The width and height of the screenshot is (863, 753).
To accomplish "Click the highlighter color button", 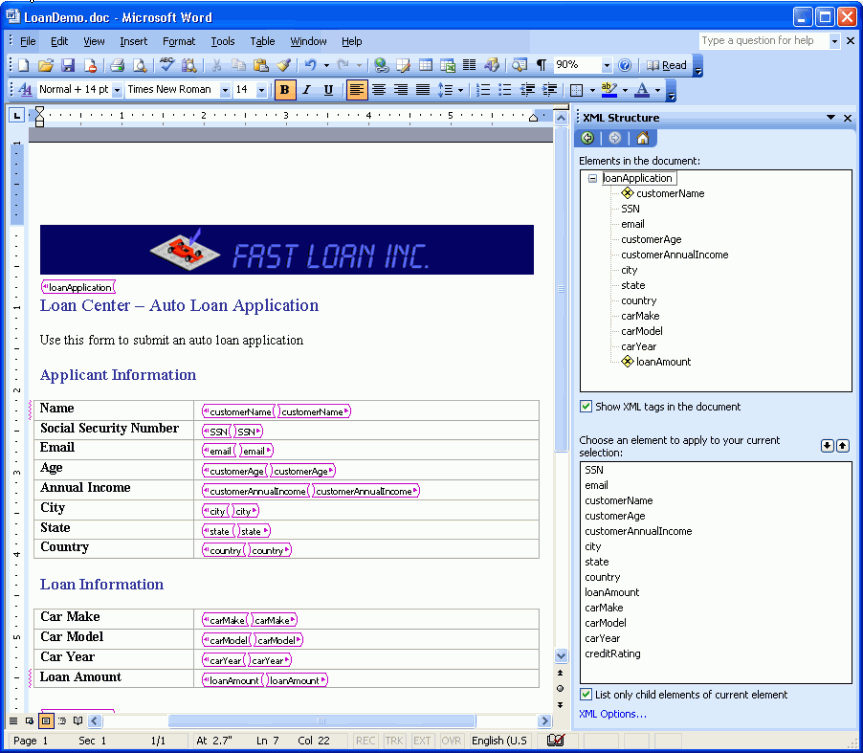I will pyautogui.click(x=609, y=90).
